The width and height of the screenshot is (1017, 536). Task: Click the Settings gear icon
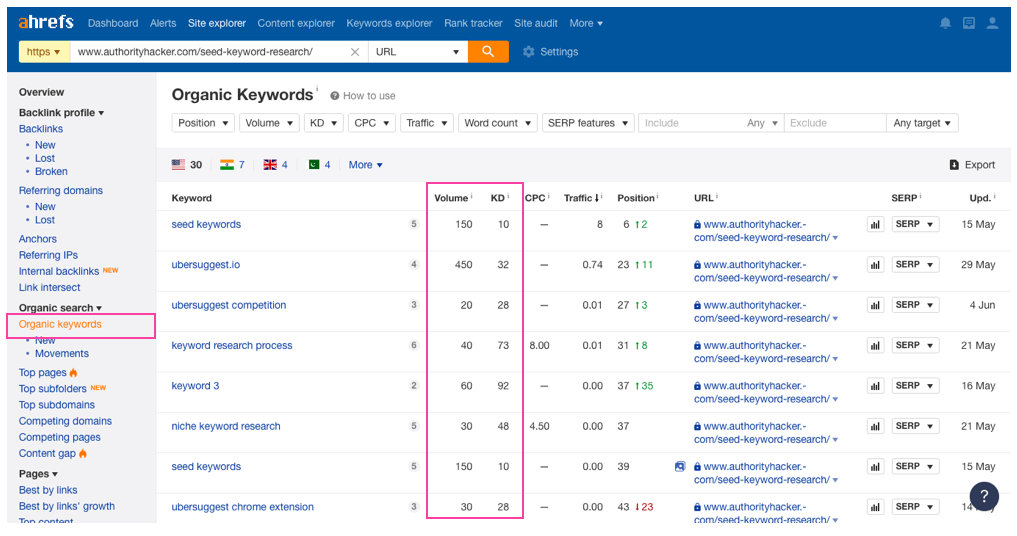click(x=529, y=52)
